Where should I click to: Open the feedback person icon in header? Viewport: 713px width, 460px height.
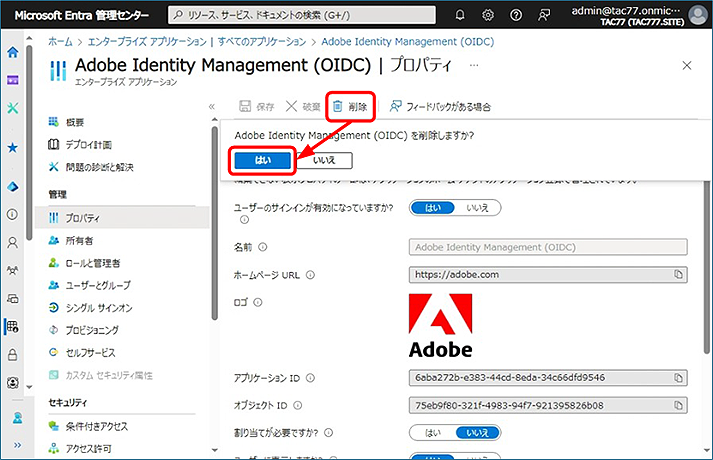(544, 15)
